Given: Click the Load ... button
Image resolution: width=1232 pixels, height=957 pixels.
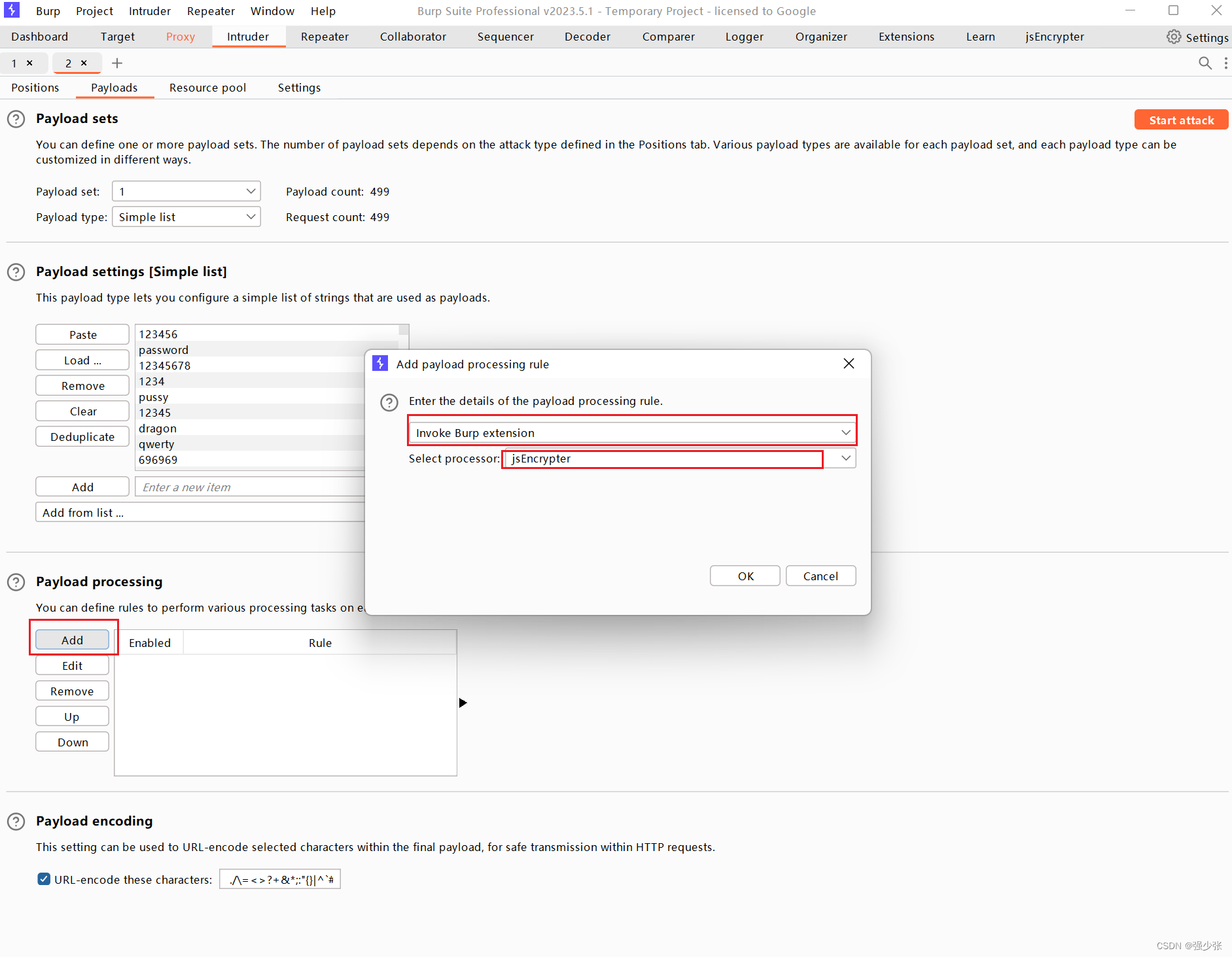Looking at the screenshot, I should (x=82, y=360).
